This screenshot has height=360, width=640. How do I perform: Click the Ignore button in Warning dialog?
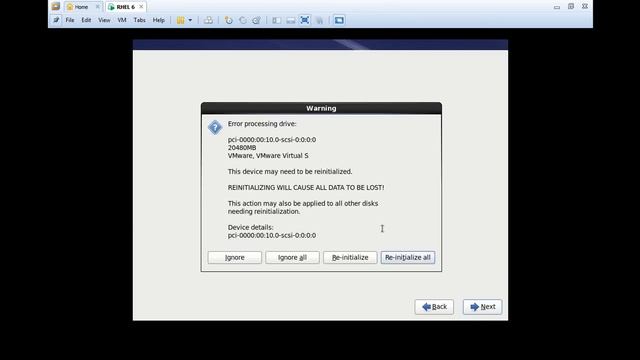click(235, 258)
